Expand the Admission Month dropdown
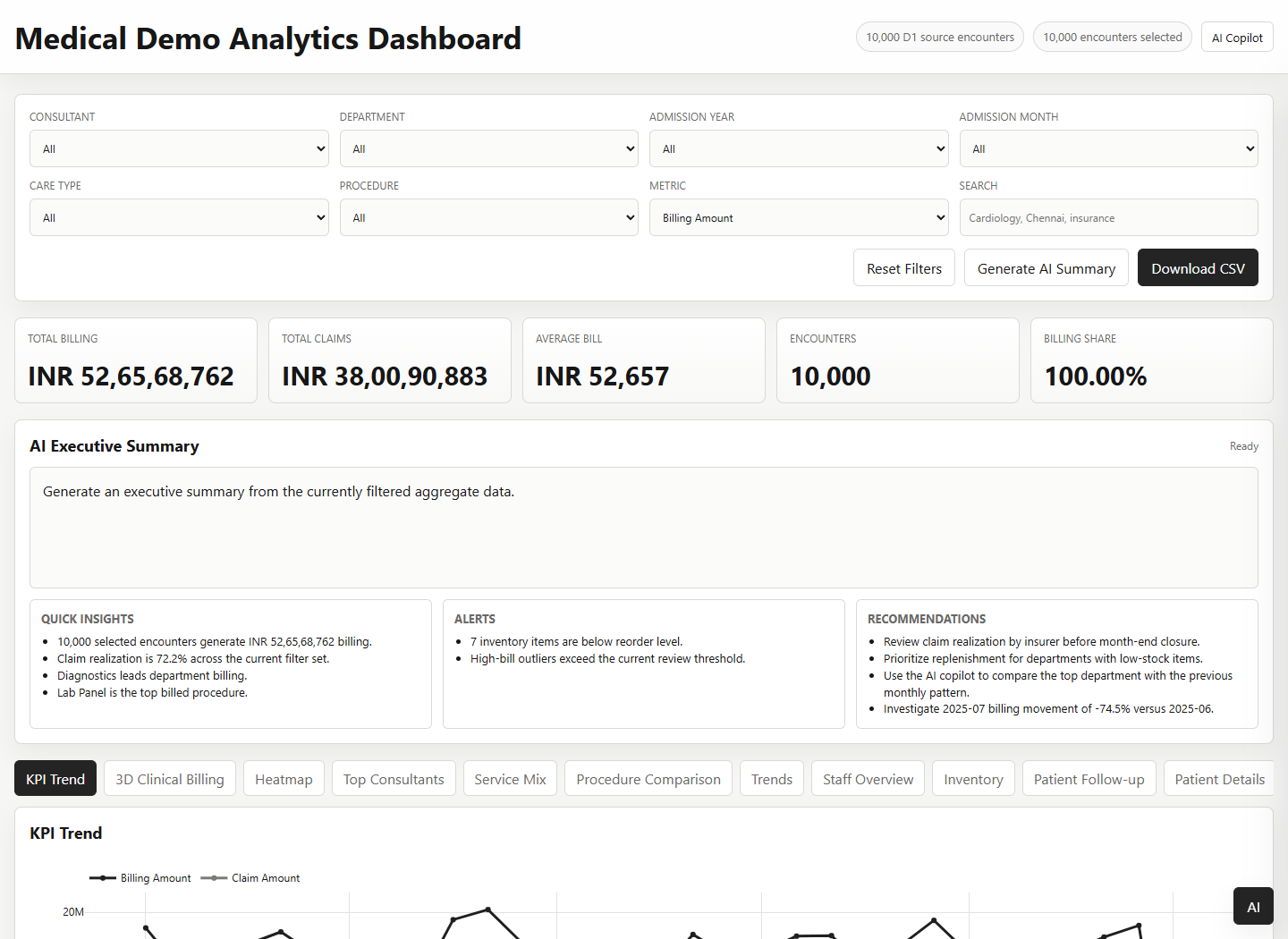Image resolution: width=1288 pixels, height=939 pixels. tap(1108, 148)
